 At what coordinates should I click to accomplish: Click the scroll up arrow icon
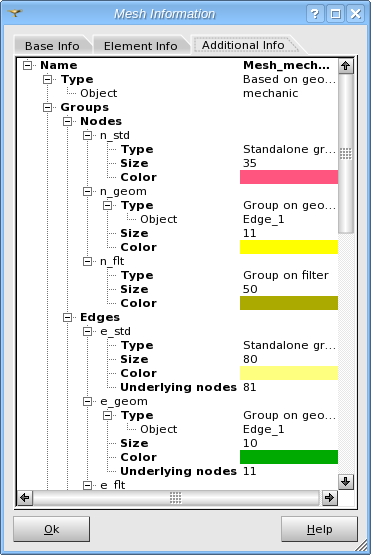click(x=346, y=66)
